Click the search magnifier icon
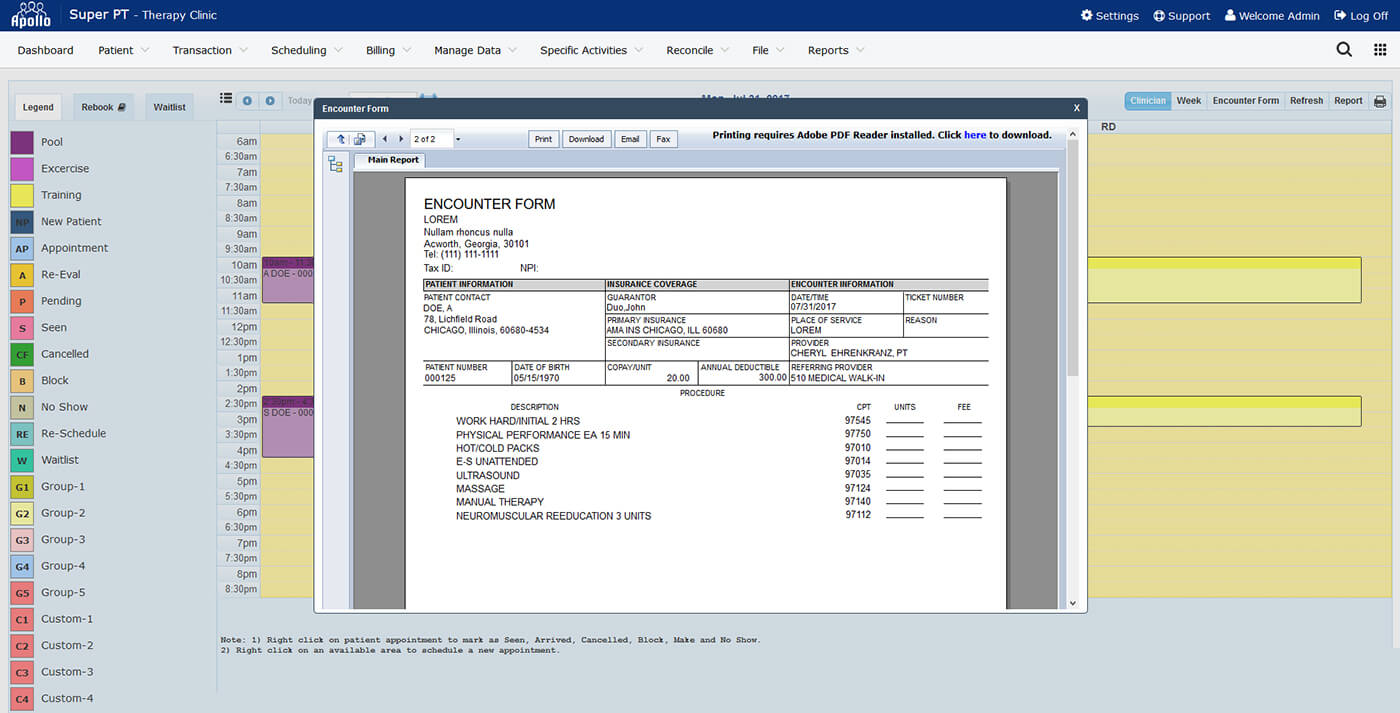The height and width of the screenshot is (713, 1400). click(1344, 50)
